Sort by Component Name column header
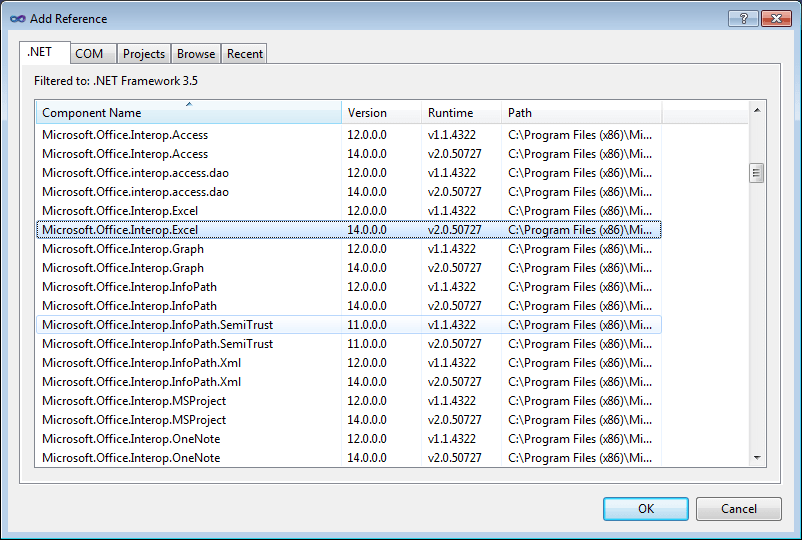This screenshot has height=540, width=802. tap(189, 112)
